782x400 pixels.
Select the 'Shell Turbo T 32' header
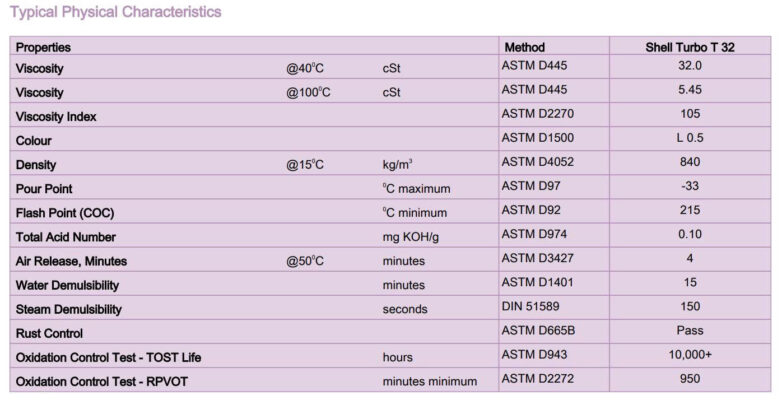pyautogui.click(x=690, y=47)
